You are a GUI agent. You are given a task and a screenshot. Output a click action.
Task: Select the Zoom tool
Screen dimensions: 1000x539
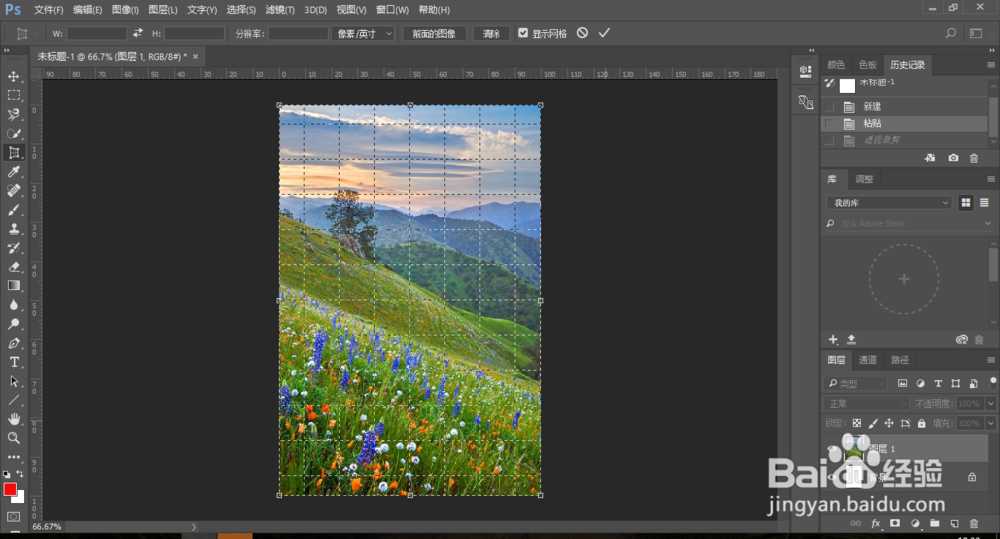(13, 438)
